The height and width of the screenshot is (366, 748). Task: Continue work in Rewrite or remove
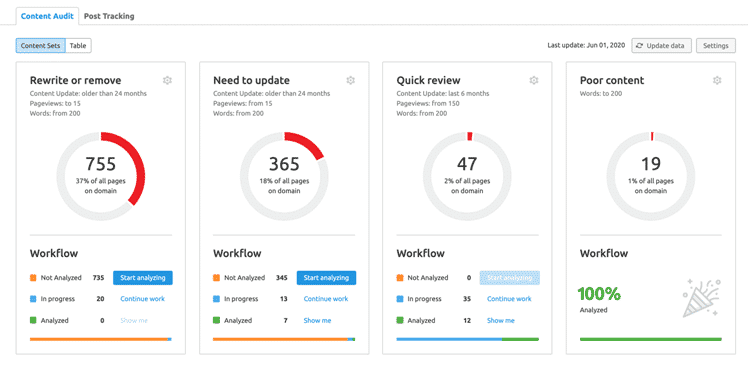[x=143, y=299]
